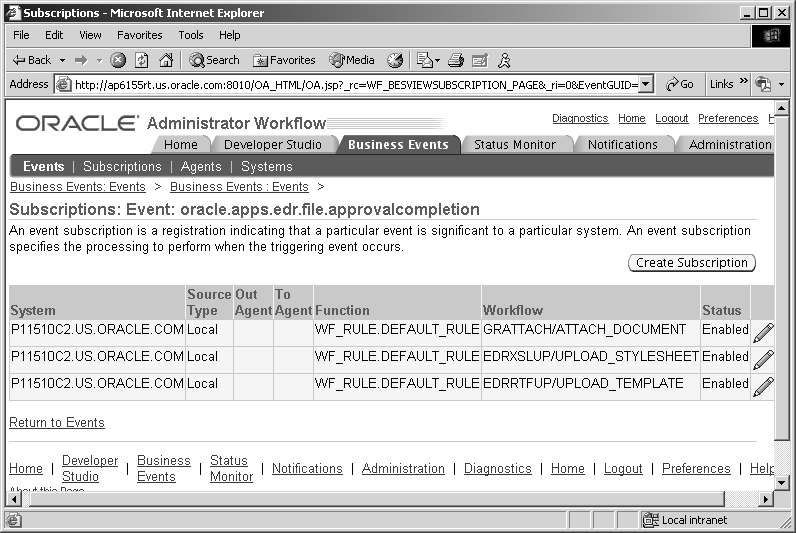Open the Forward history dropdown arrow
Image resolution: width=796 pixels, height=533 pixels.
pyautogui.click(x=100, y=61)
